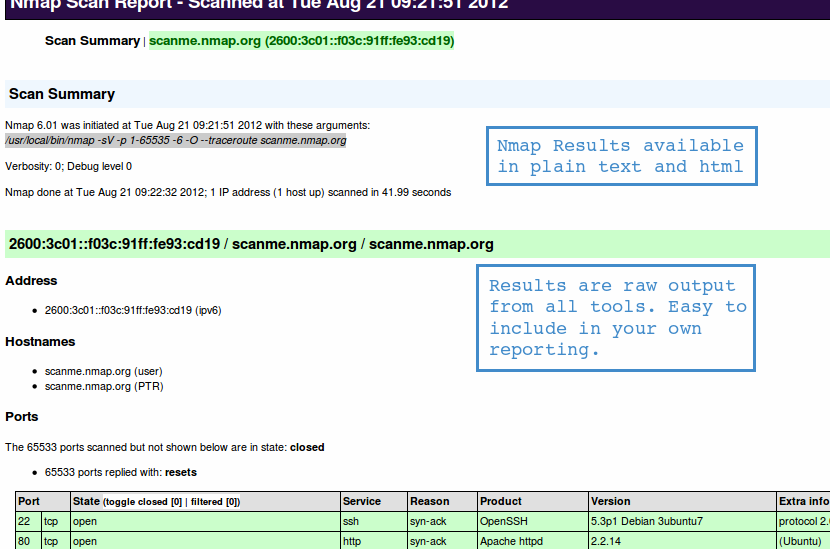This screenshot has height=549, width=830.
Task: Click the Nmap done summary line
Action: tap(228, 192)
